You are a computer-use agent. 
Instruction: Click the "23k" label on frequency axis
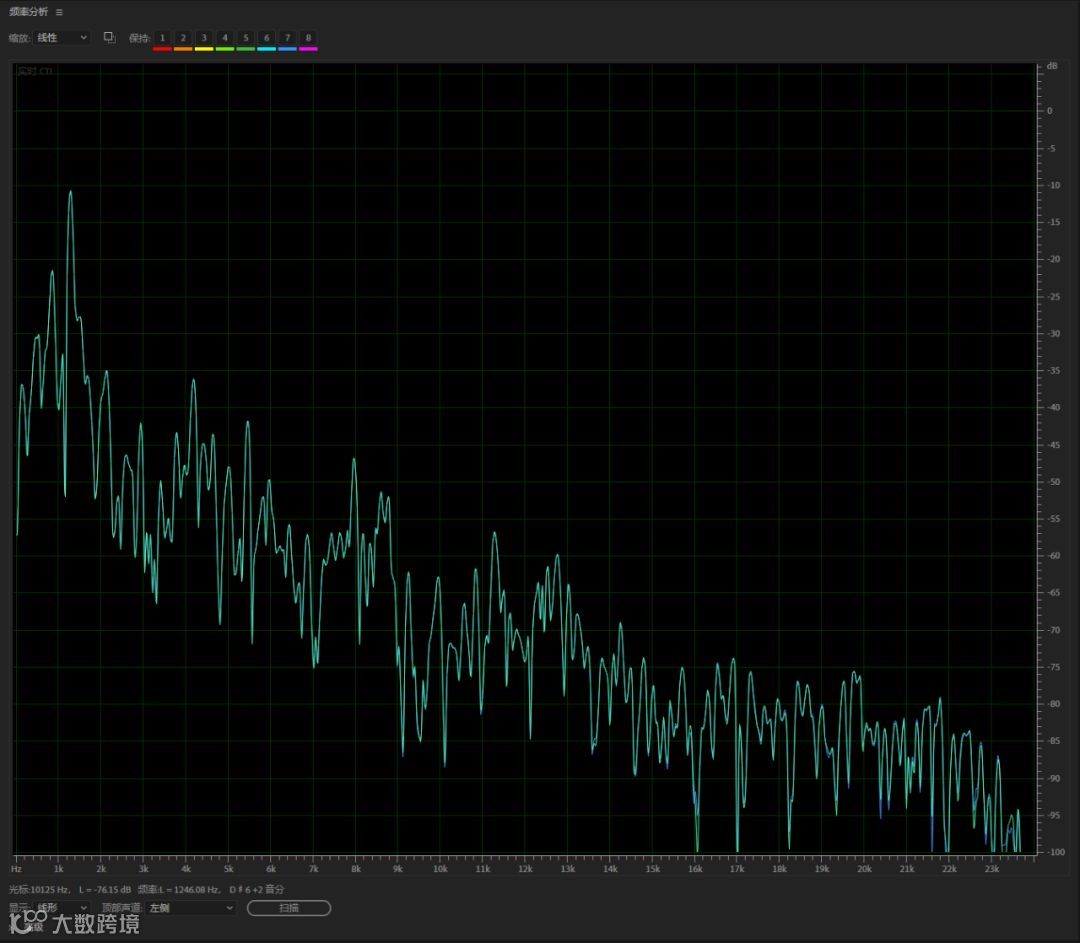992,869
